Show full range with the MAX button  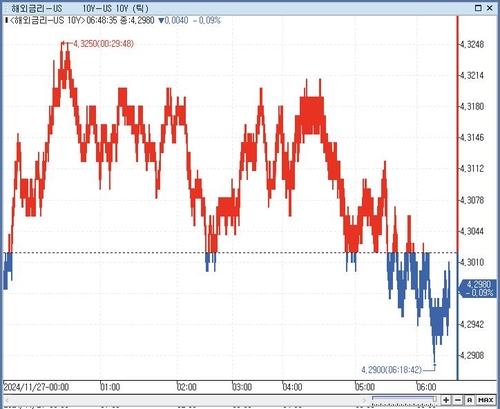[x=486, y=400]
